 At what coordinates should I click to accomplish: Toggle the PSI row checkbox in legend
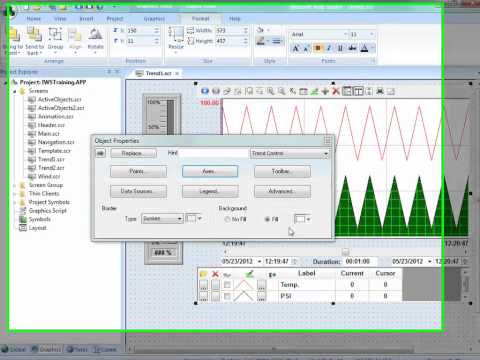[x=227, y=296]
